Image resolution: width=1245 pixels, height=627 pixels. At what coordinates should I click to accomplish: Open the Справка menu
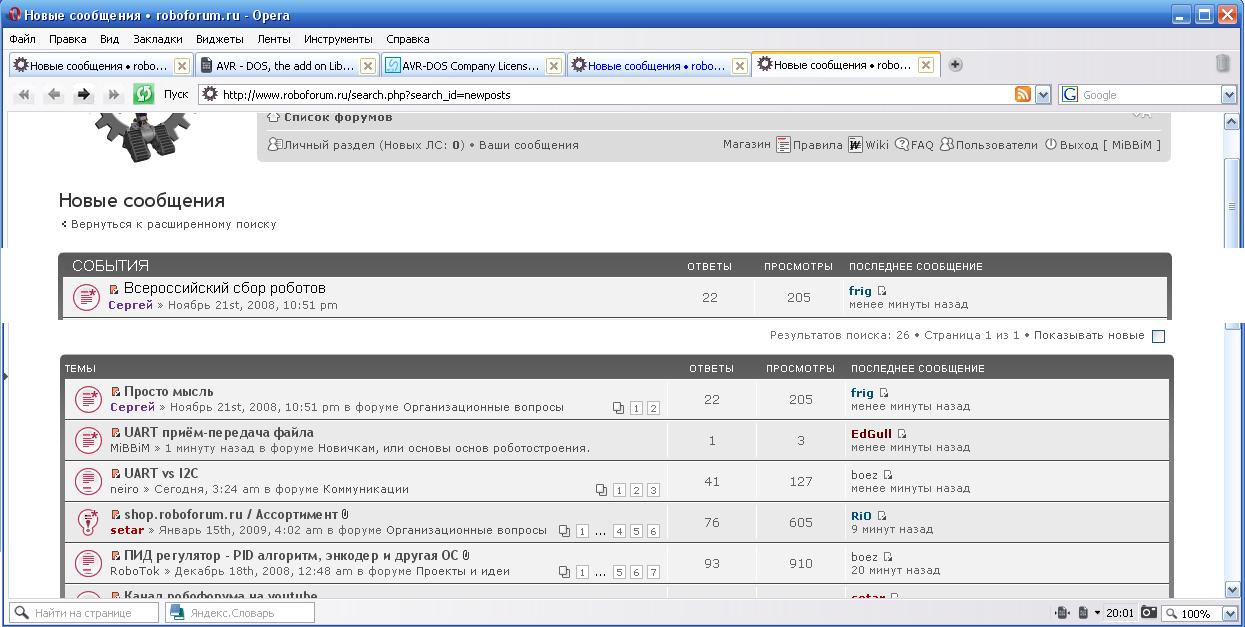pos(407,39)
